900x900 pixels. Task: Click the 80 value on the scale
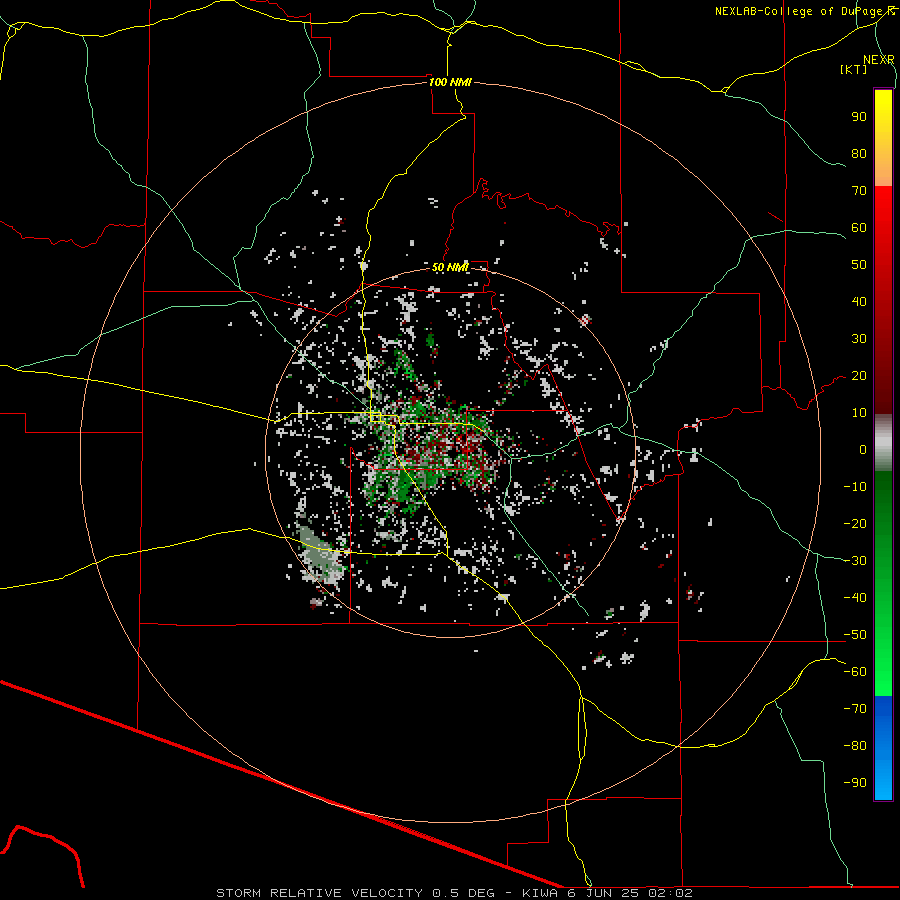(859, 154)
